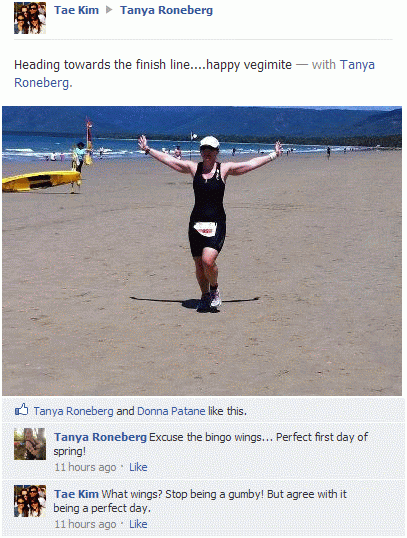Click the runner's white cap in photo
The image size is (407, 538).
(x=210, y=142)
